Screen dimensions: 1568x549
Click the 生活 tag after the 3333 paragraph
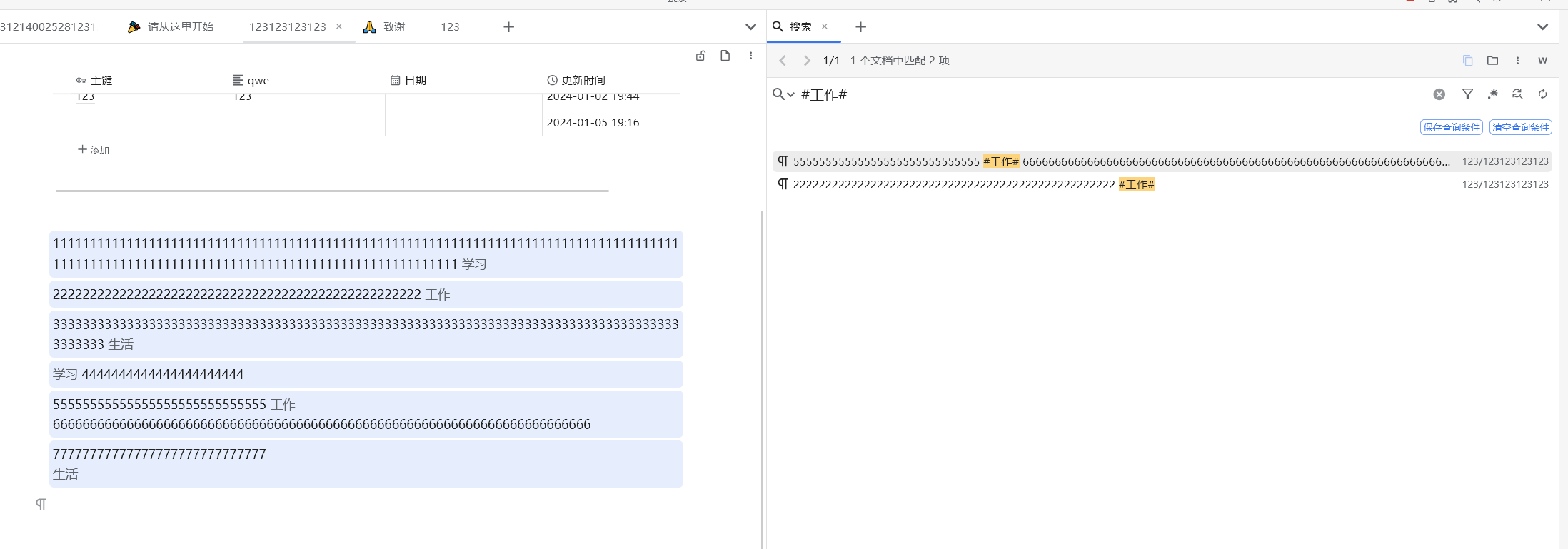121,345
